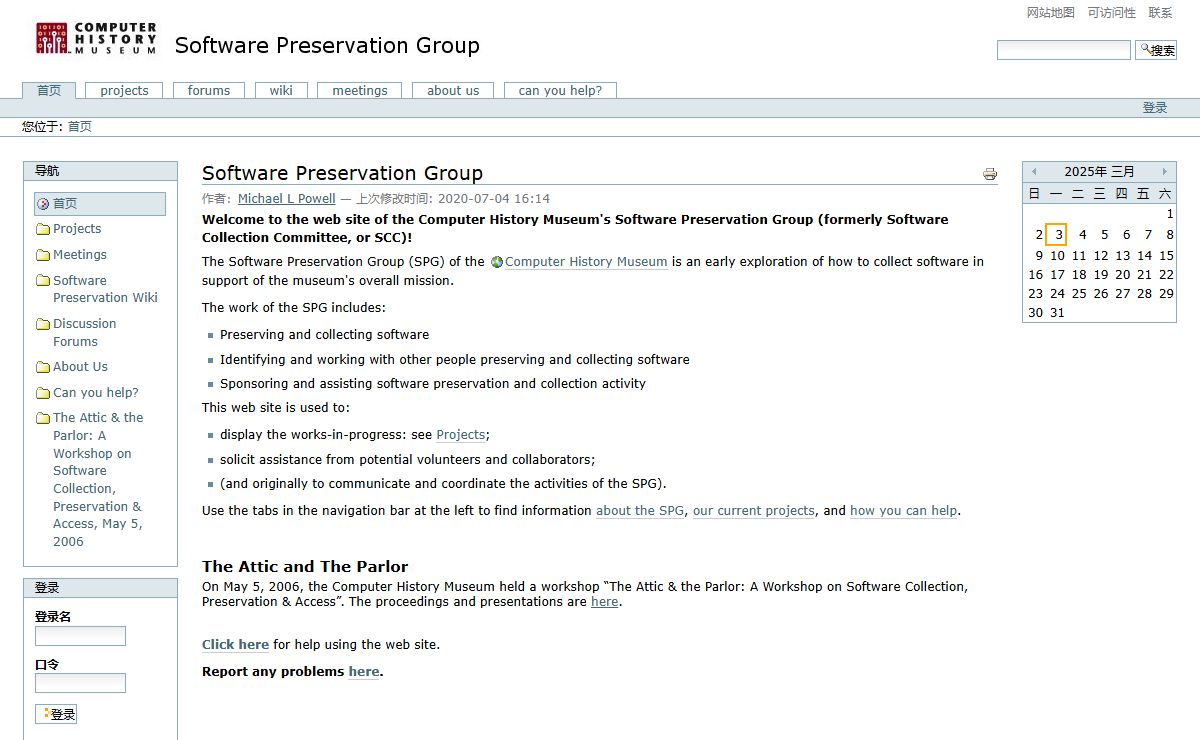Open the Computer History Museum link
This screenshot has height=740, width=1200.
(586, 262)
